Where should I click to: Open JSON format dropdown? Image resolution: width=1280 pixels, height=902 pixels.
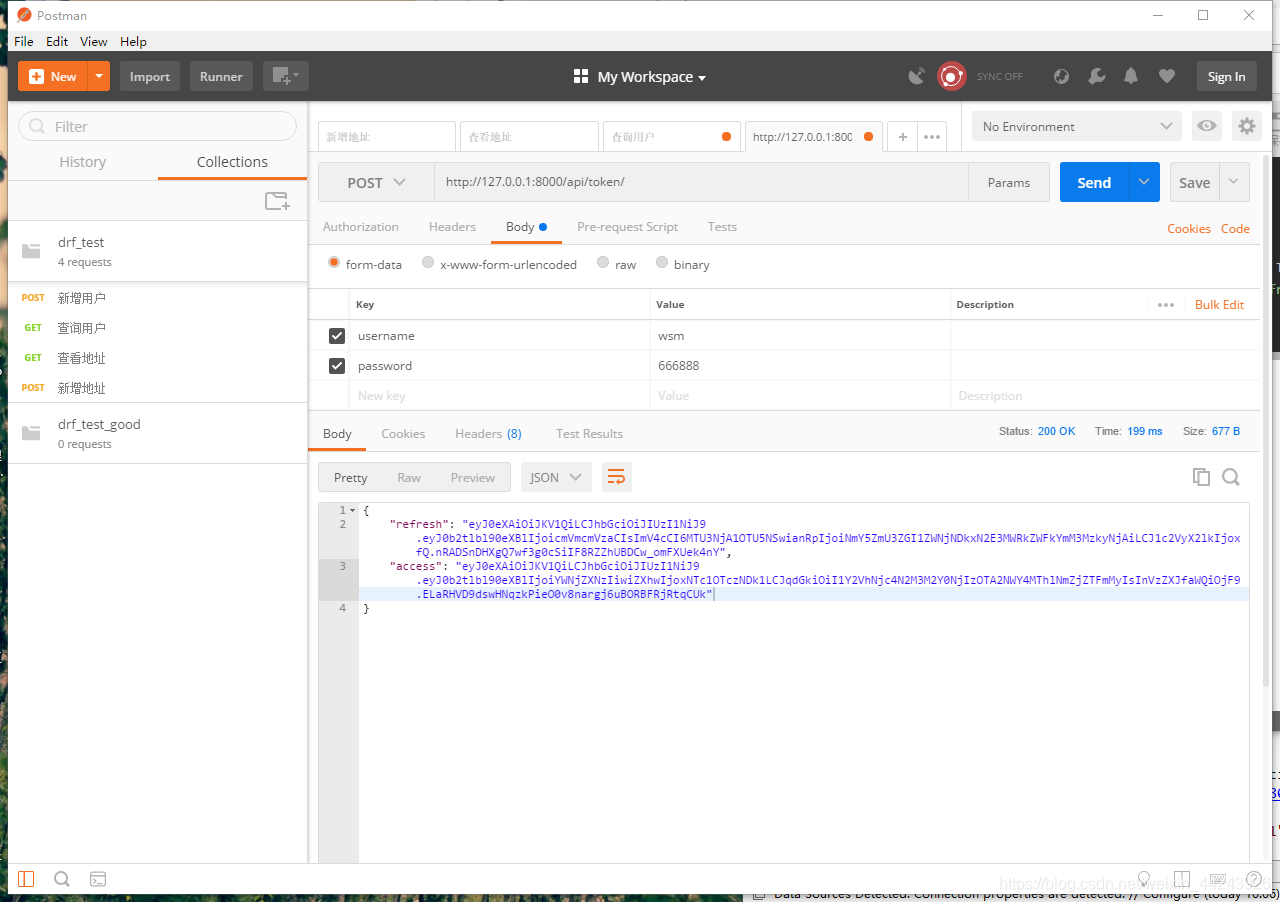[556, 477]
